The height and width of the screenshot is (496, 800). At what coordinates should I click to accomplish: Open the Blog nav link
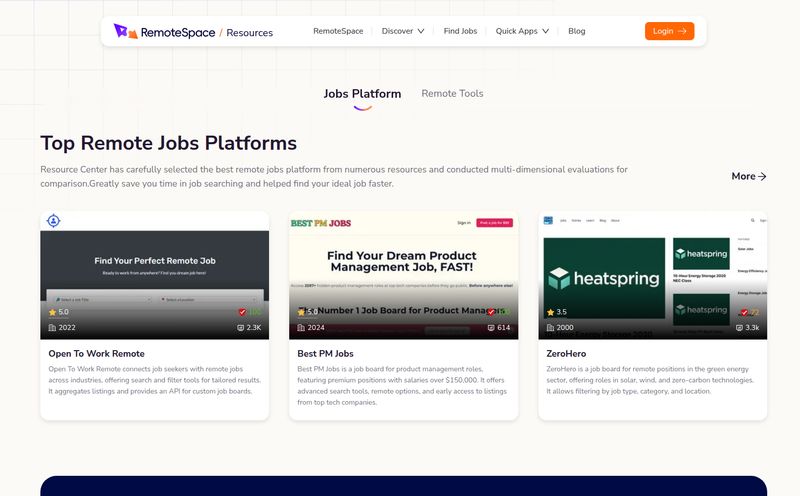pos(577,31)
